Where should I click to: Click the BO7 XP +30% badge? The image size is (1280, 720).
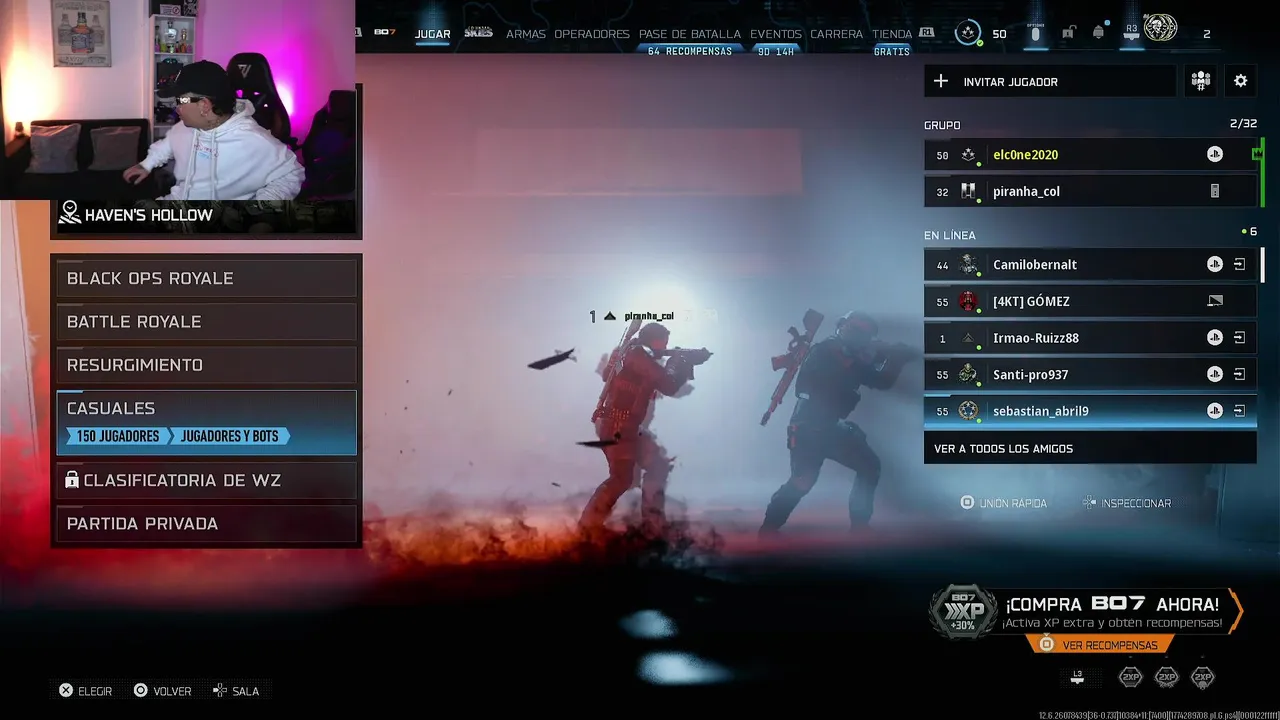pos(964,612)
